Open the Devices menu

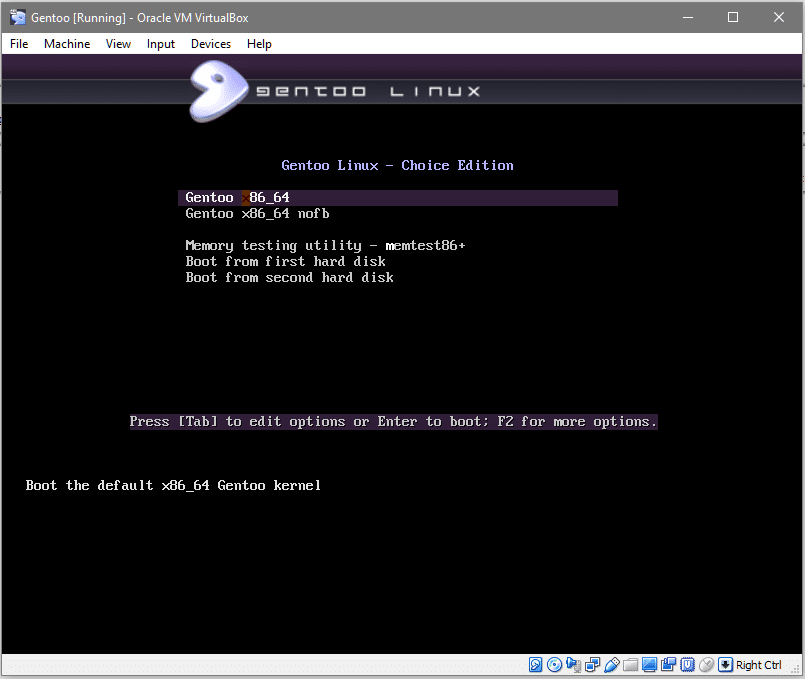[x=210, y=44]
